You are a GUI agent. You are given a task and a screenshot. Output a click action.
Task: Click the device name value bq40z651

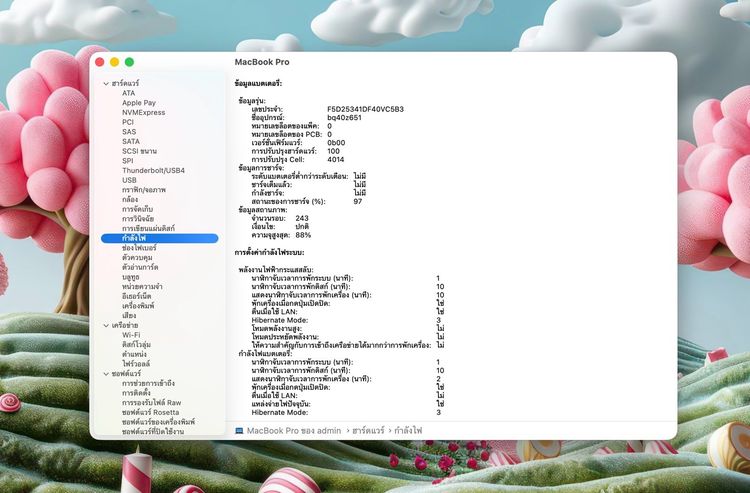pos(344,118)
